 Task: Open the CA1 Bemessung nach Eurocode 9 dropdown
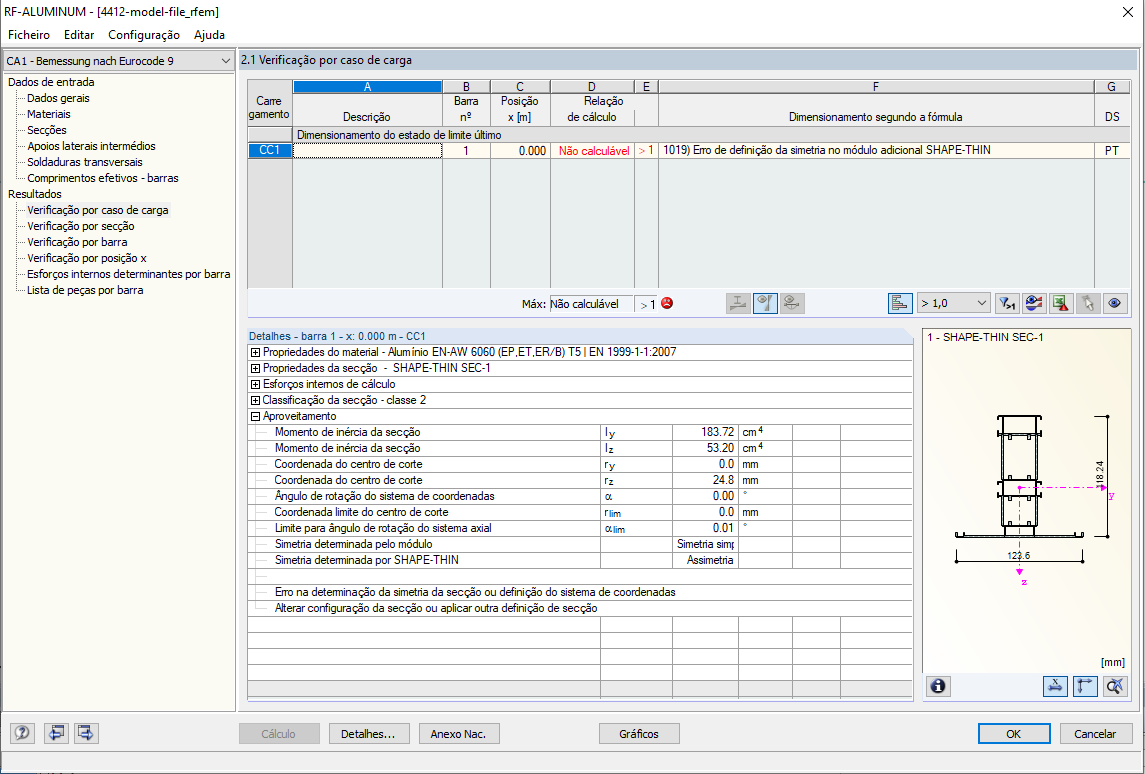tap(118, 61)
